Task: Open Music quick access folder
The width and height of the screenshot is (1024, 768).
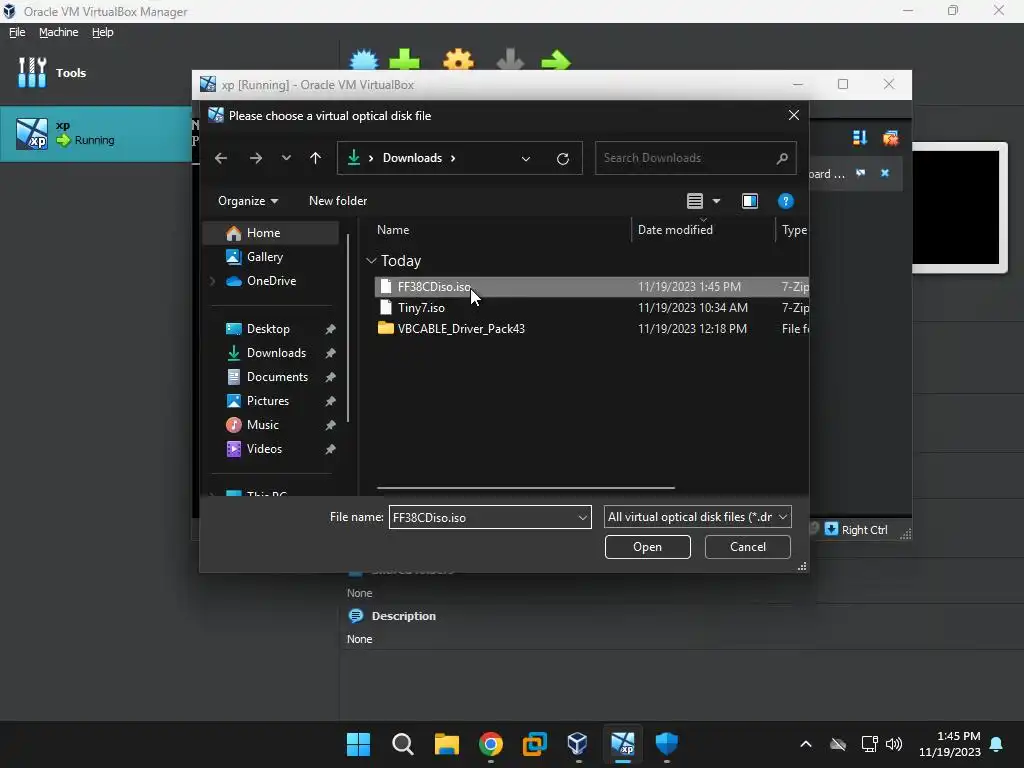Action: point(263,425)
